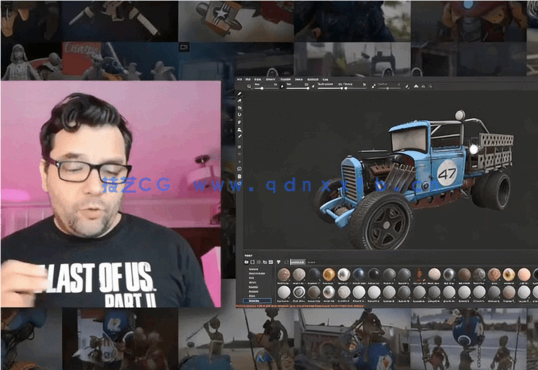Viewport: 538px width, 370px height.
Task: Click the first round icon in the shelf toolbar
Action: pyautogui.click(x=246, y=262)
